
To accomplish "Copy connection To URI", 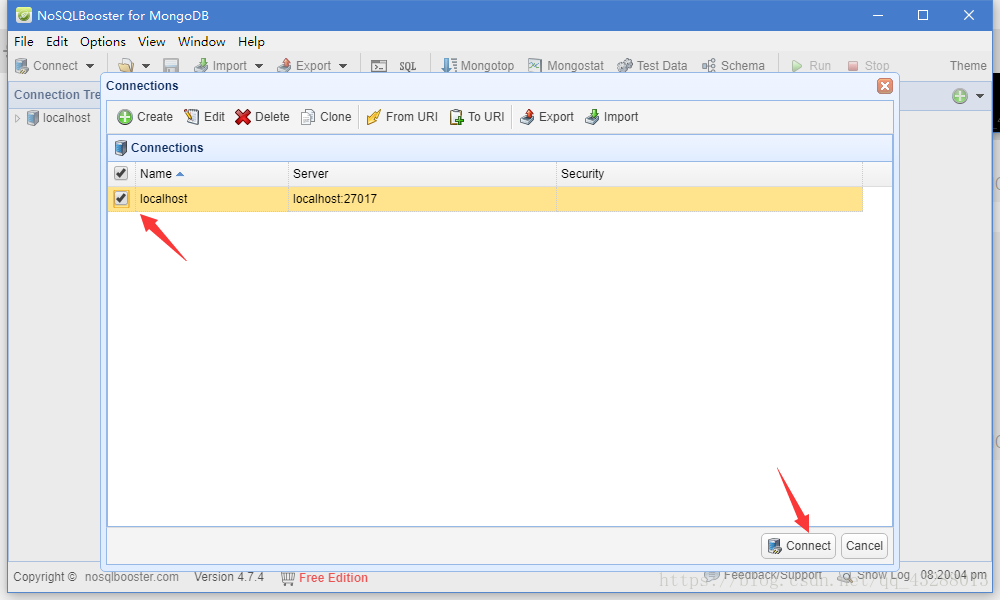I will 477,117.
